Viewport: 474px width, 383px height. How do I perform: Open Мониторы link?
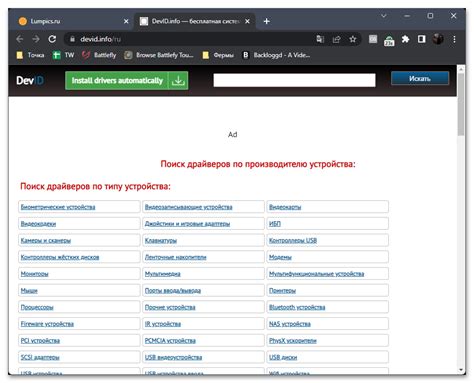34,274
